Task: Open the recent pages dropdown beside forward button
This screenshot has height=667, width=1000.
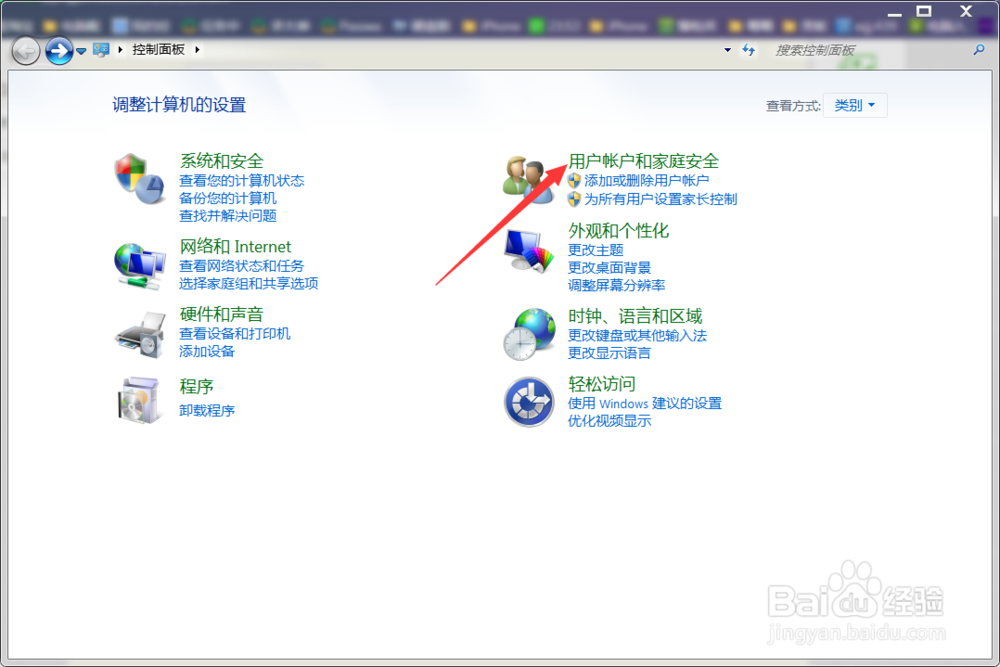Action: pos(79,50)
